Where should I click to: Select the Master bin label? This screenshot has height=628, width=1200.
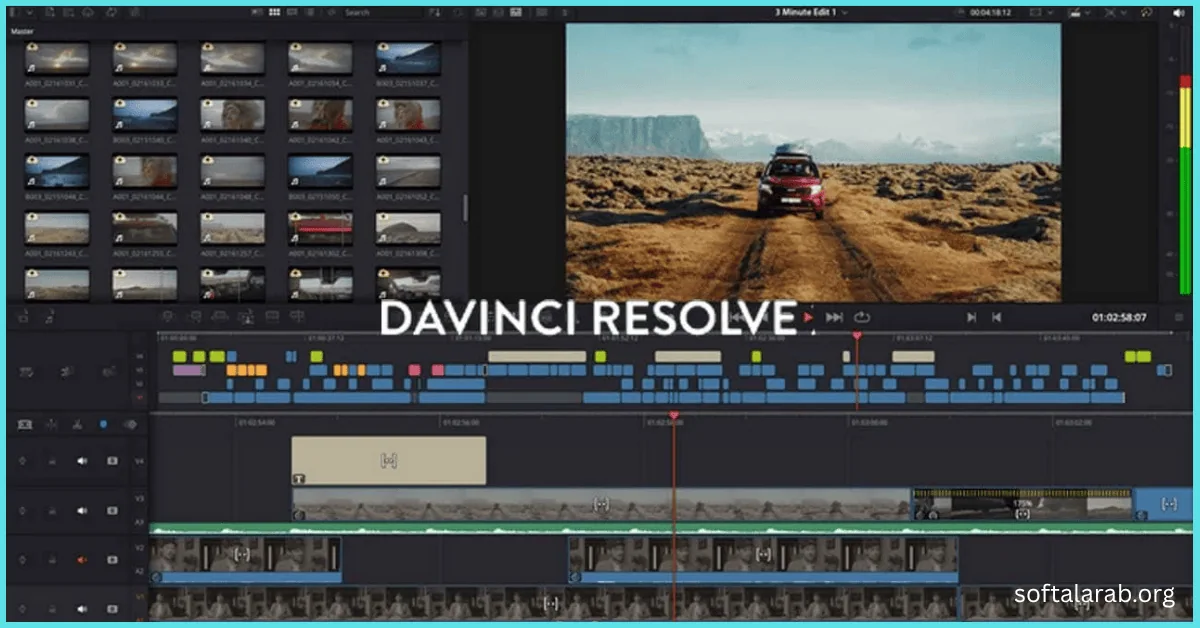click(x=23, y=32)
